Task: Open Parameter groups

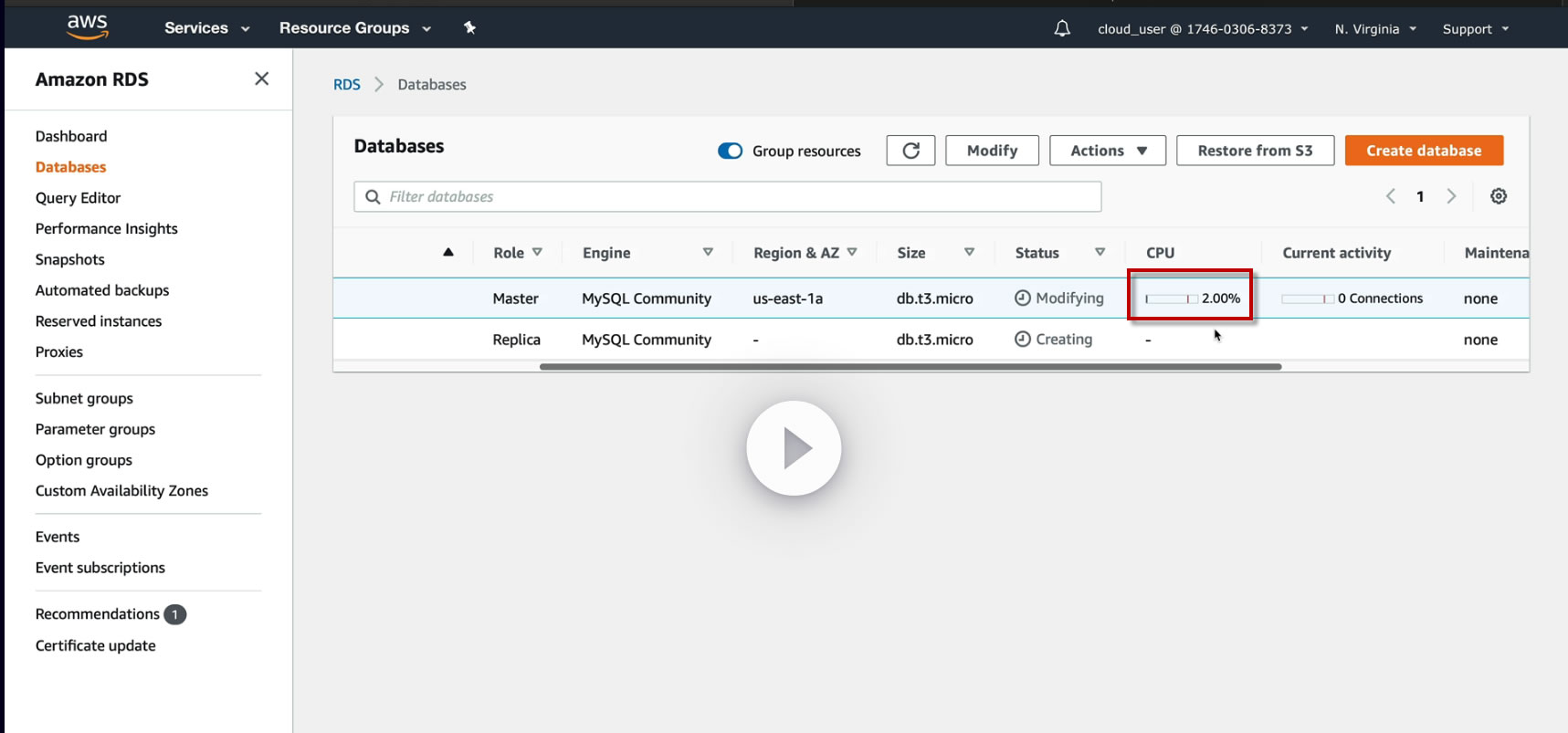Action: [95, 430]
